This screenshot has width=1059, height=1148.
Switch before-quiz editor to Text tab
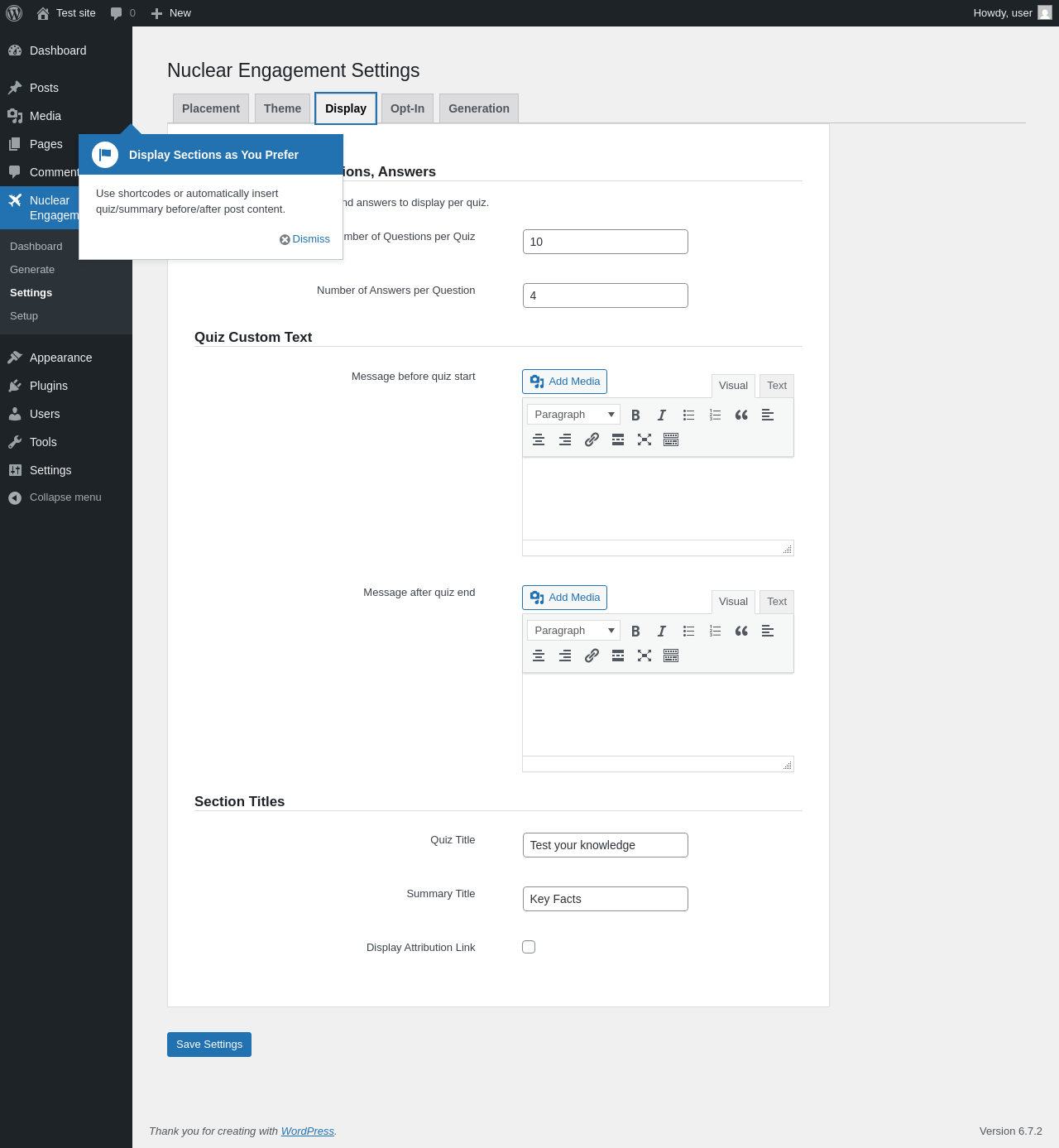(x=777, y=386)
